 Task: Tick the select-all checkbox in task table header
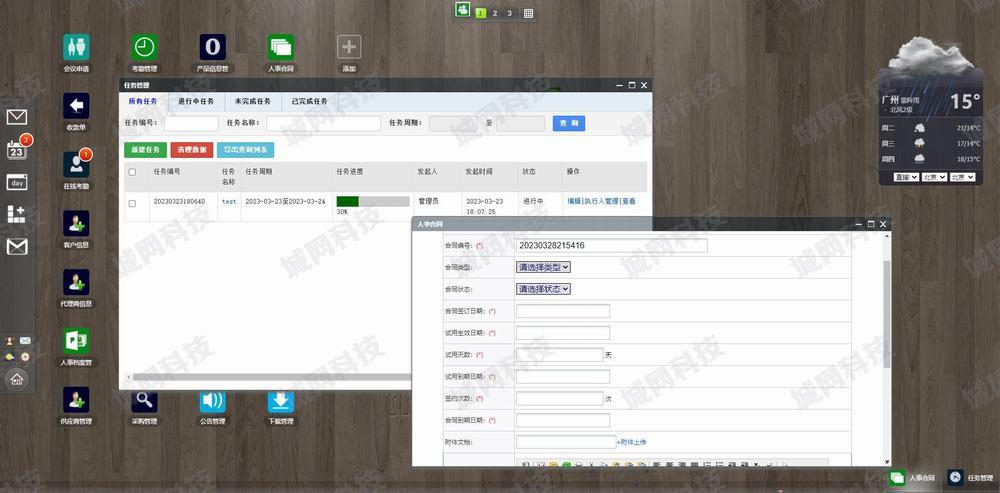click(132, 172)
